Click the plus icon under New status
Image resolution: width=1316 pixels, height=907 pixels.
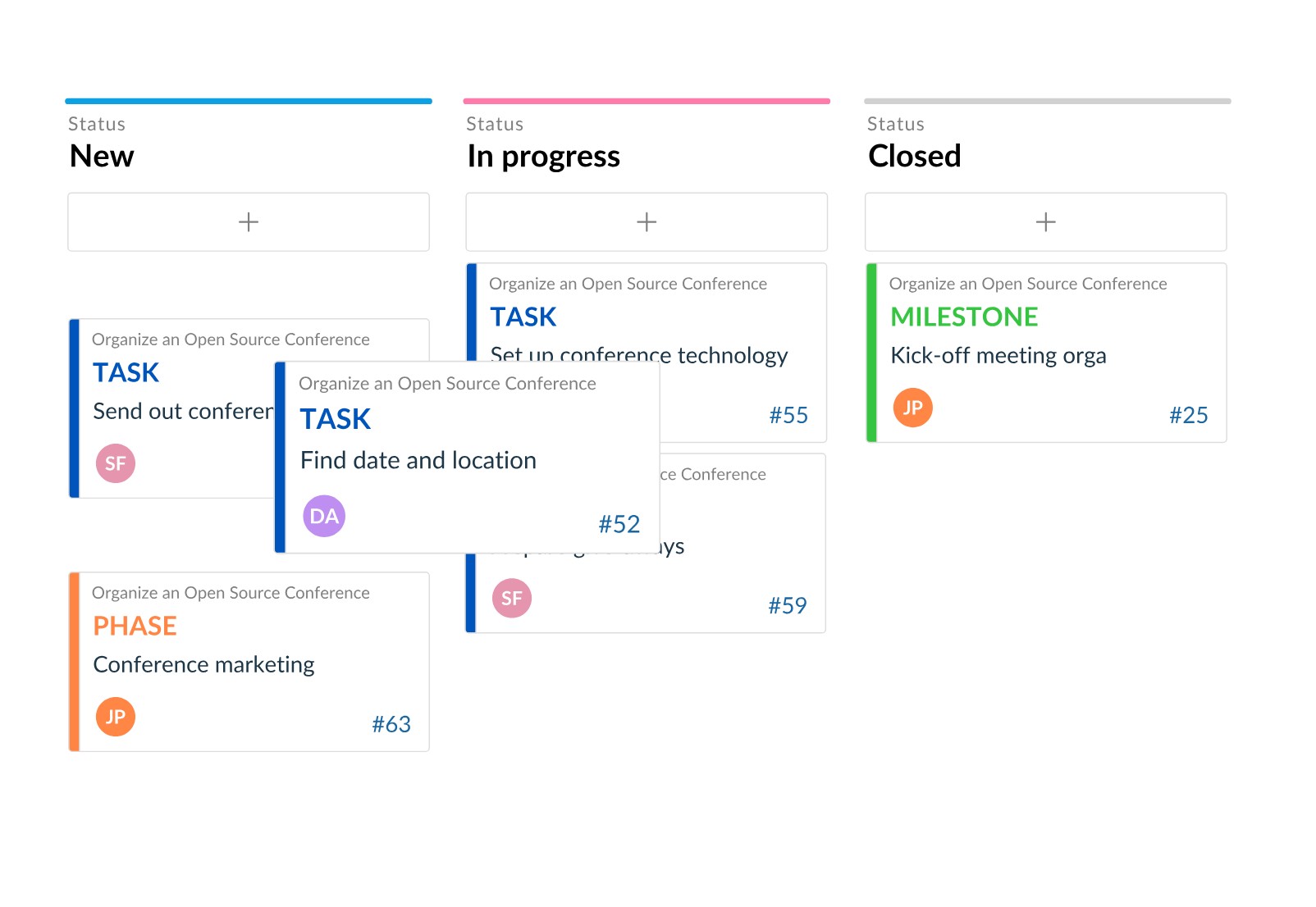pyautogui.click(x=249, y=222)
